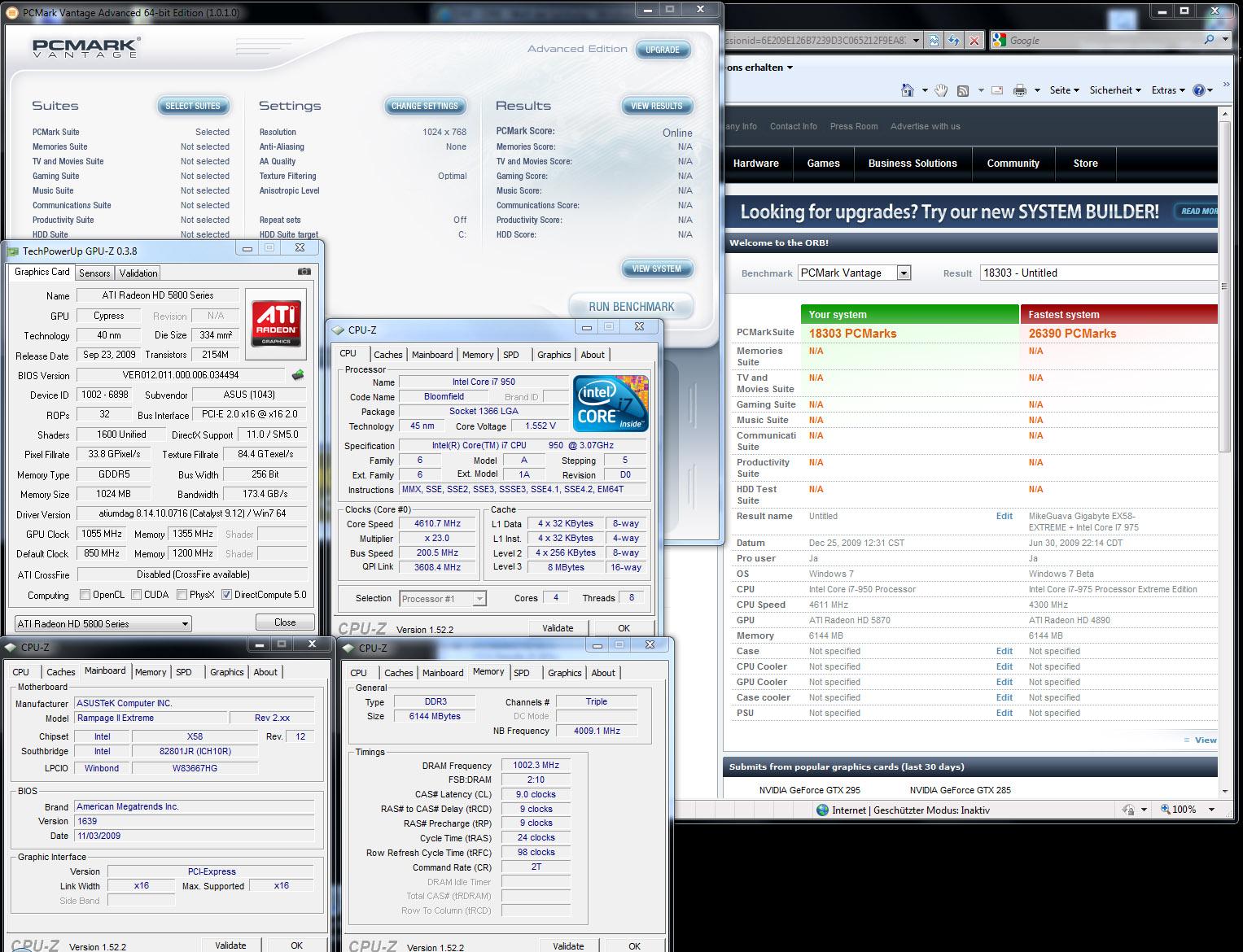Open the Benchmark PCMark Vantage dropdown
The width and height of the screenshot is (1243, 952).
854,273
